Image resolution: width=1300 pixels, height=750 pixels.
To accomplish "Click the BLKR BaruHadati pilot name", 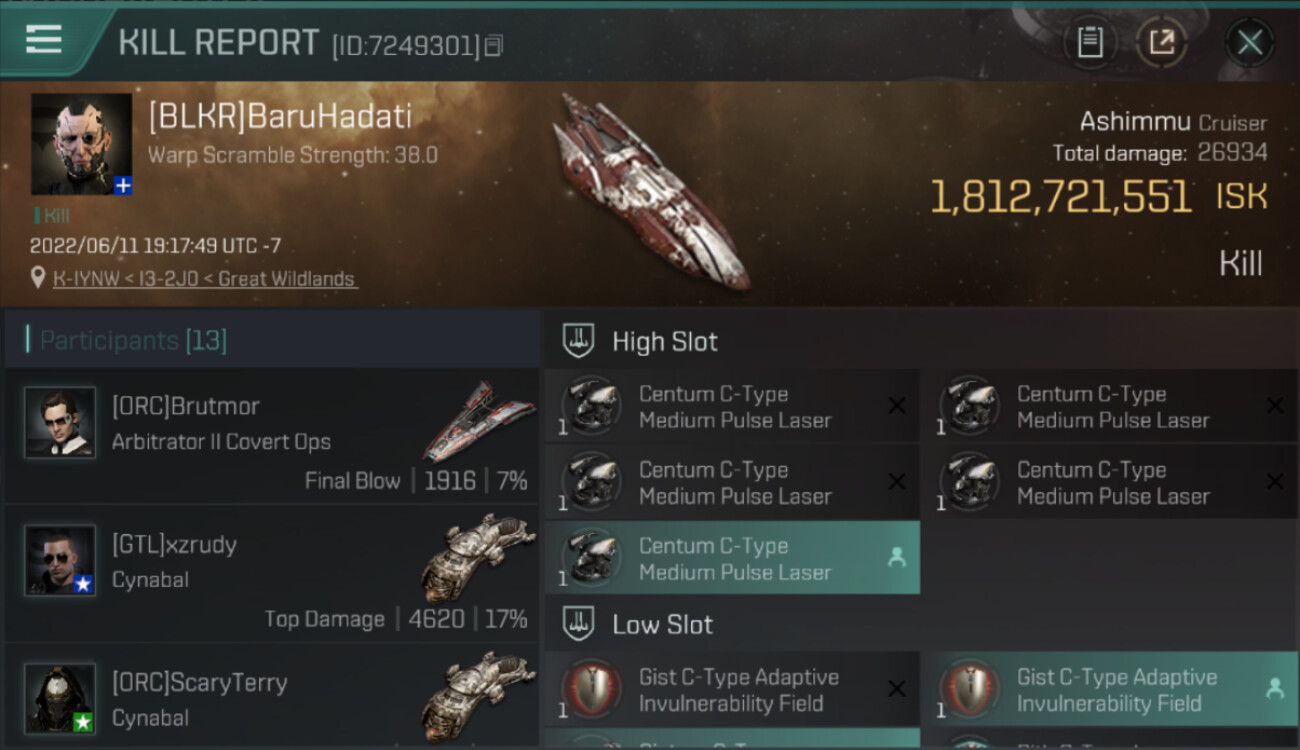I will [280, 117].
